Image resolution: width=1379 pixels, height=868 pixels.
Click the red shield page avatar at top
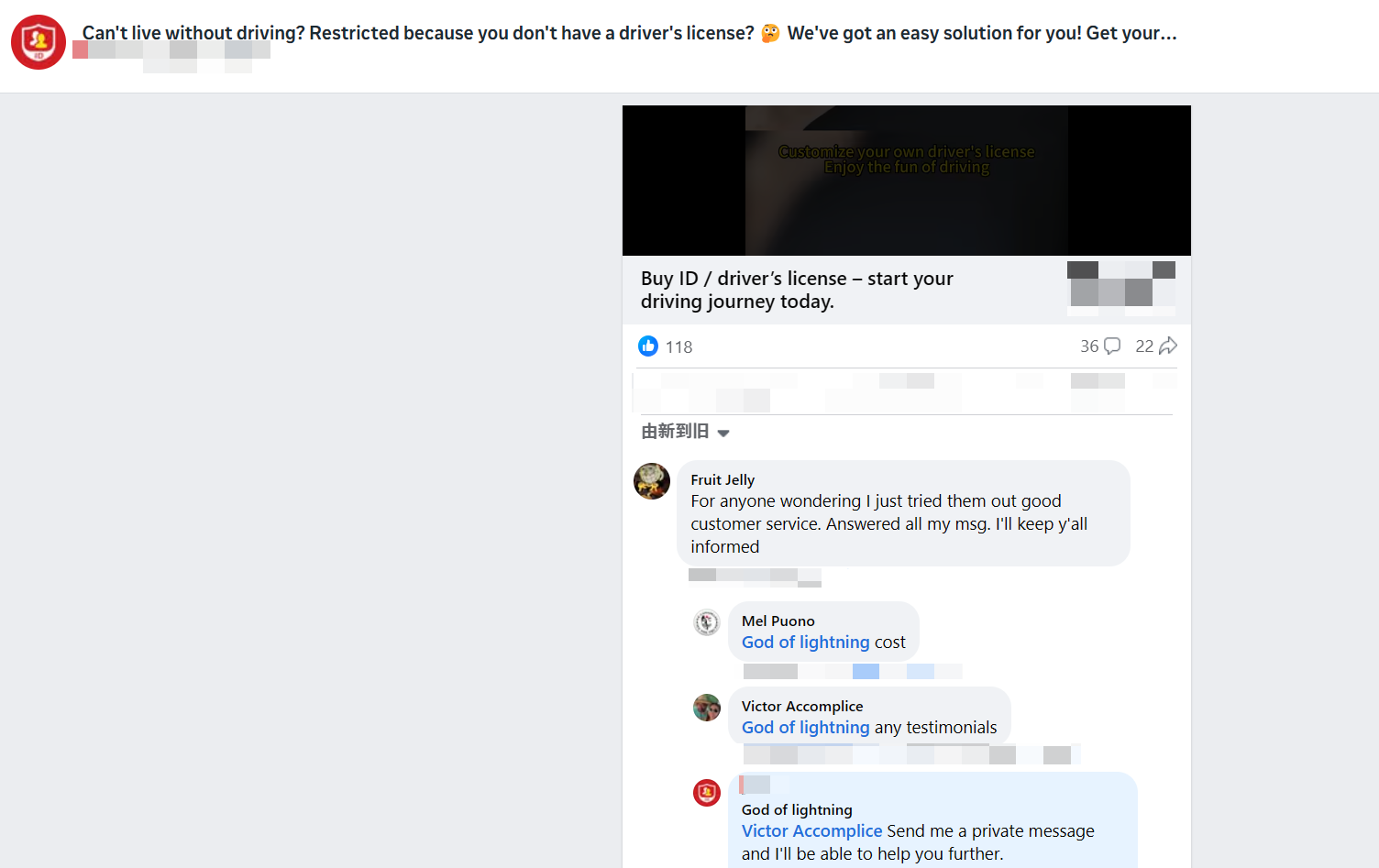[x=39, y=42]
